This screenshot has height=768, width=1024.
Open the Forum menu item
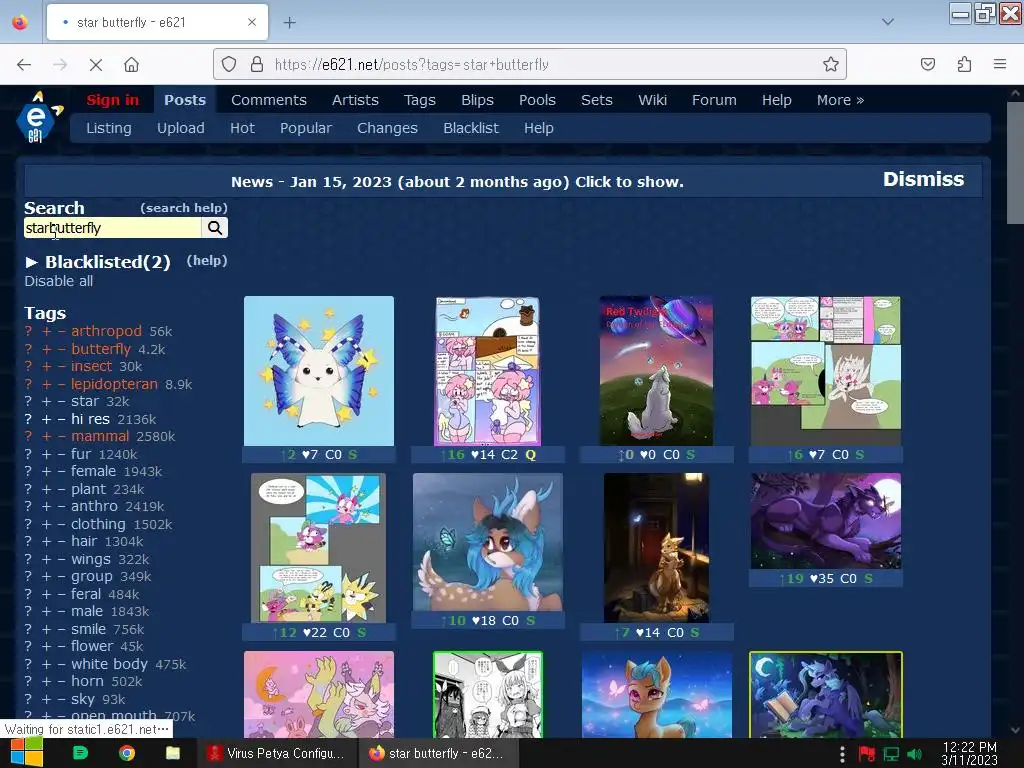click(x=714, y=100)
